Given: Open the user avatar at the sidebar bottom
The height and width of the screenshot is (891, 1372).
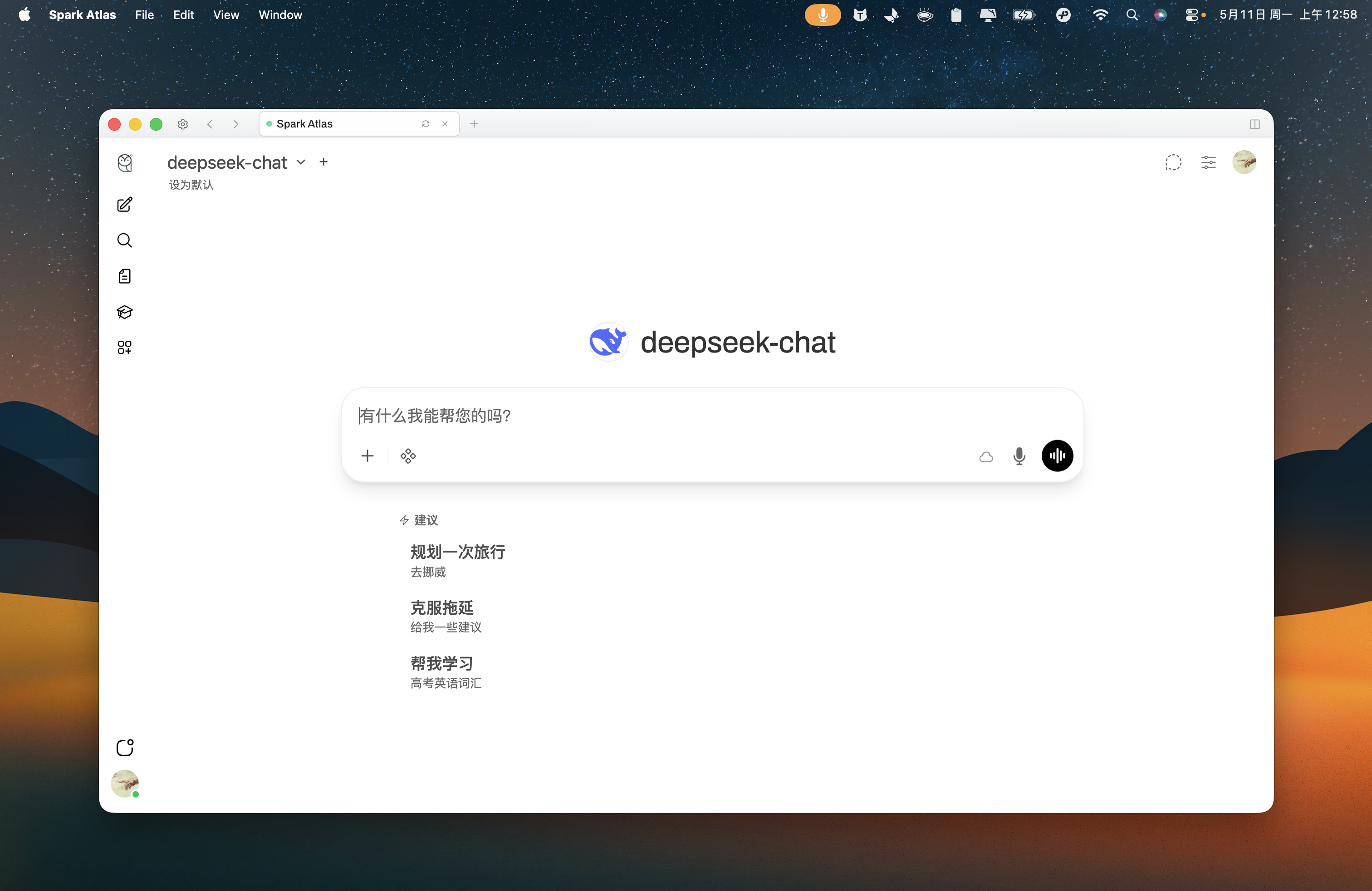Looking at the screenshot, I should [x=124, y=784].
